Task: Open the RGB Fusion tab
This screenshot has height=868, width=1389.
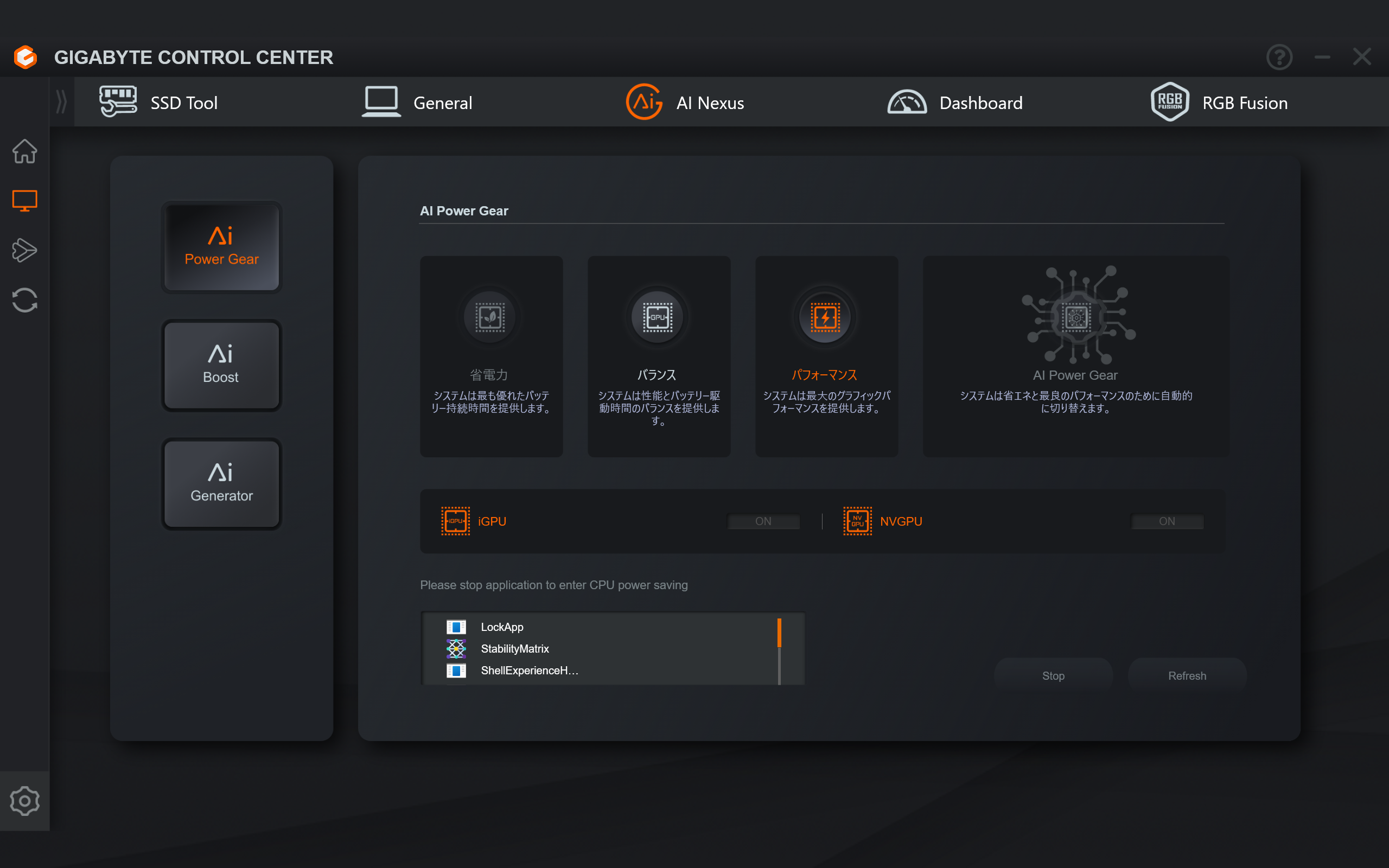Action: point(1219,103)
